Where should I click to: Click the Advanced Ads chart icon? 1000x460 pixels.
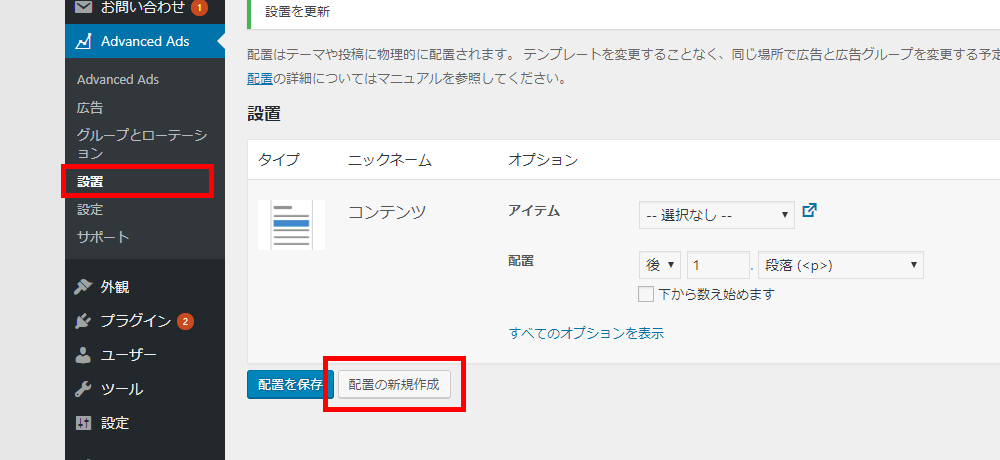(x=84, y=41)
